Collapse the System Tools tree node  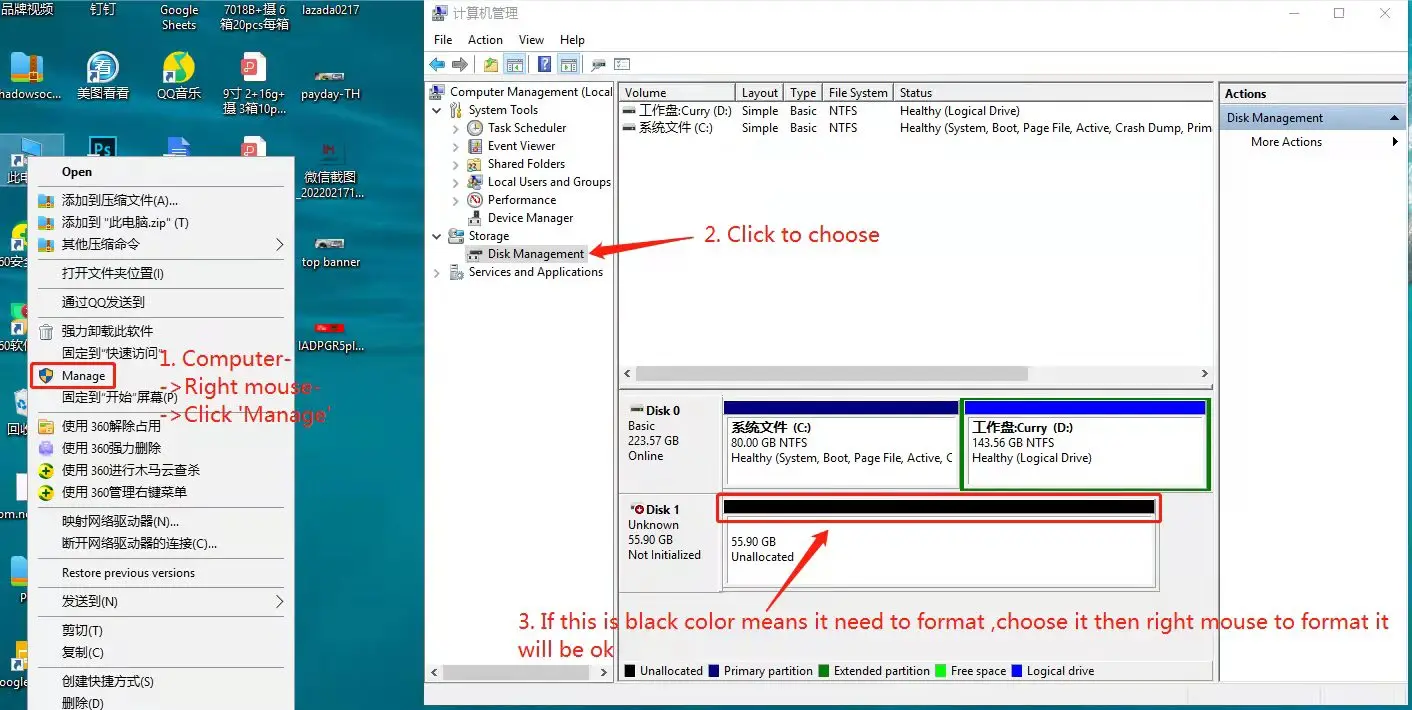click(x=437, y=110)
